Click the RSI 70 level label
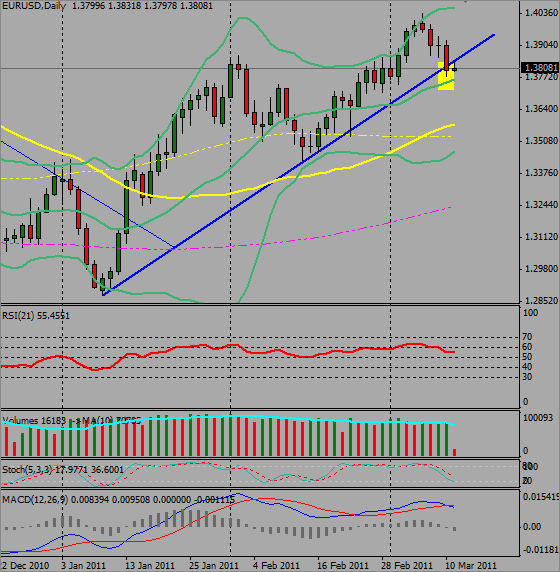This screenshot has width=560, height=572. 527,337
